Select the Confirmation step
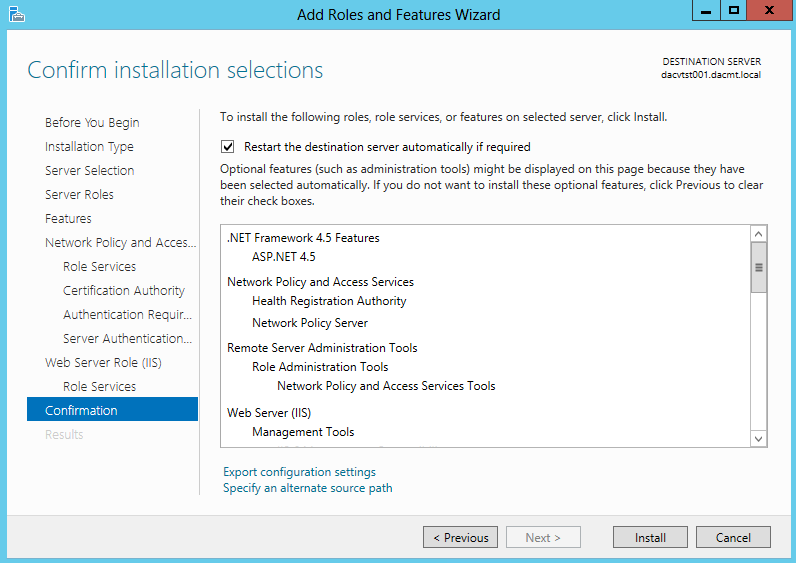Screen dimensions: 796x563 coord(112,409)
